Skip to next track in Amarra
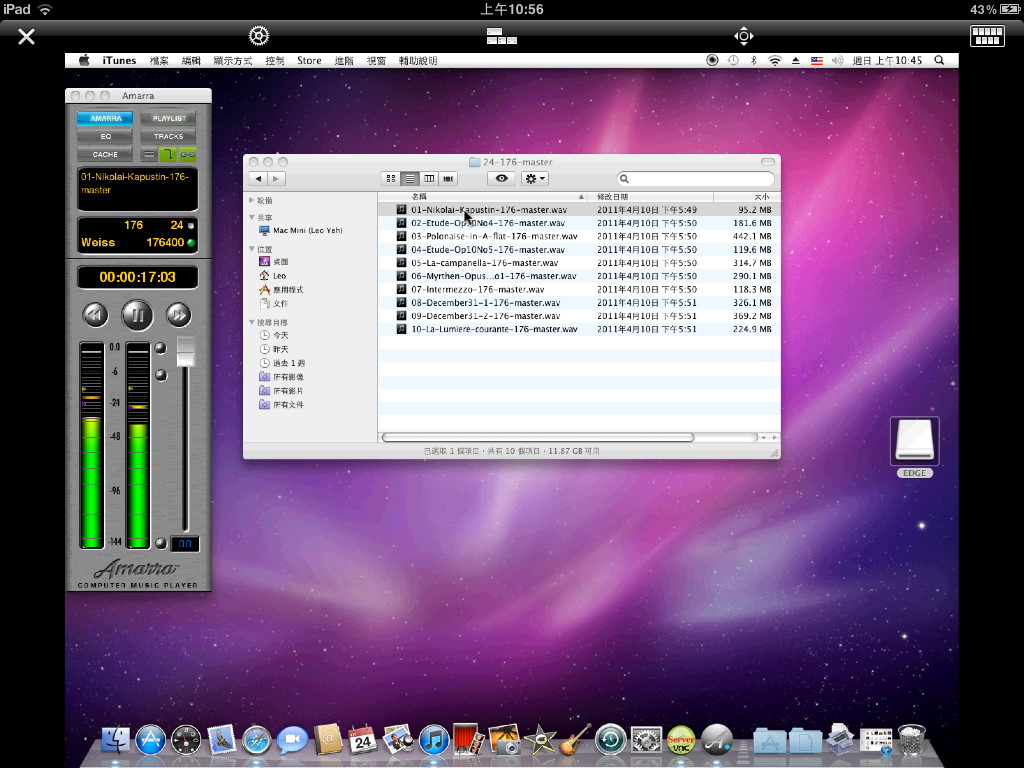 (178, 315)
